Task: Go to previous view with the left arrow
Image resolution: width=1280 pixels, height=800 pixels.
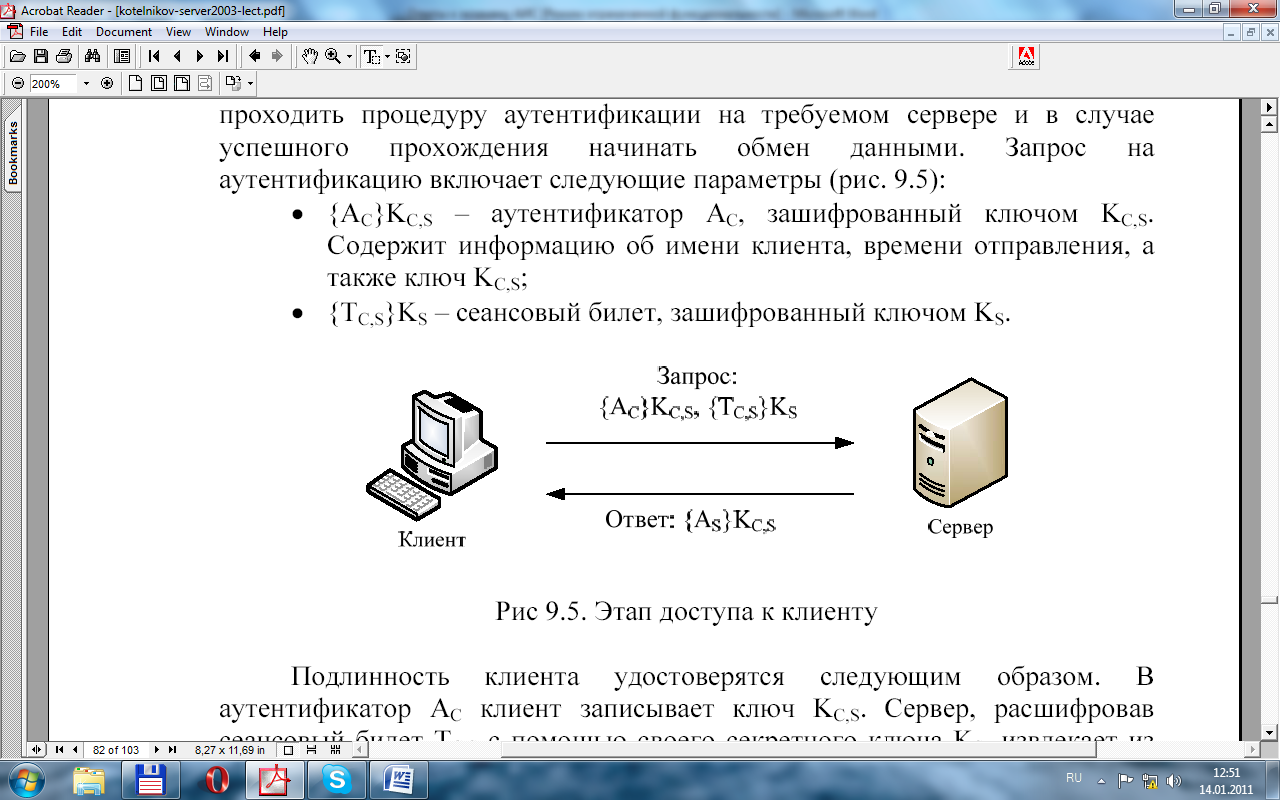Action: tap(254, 56)
